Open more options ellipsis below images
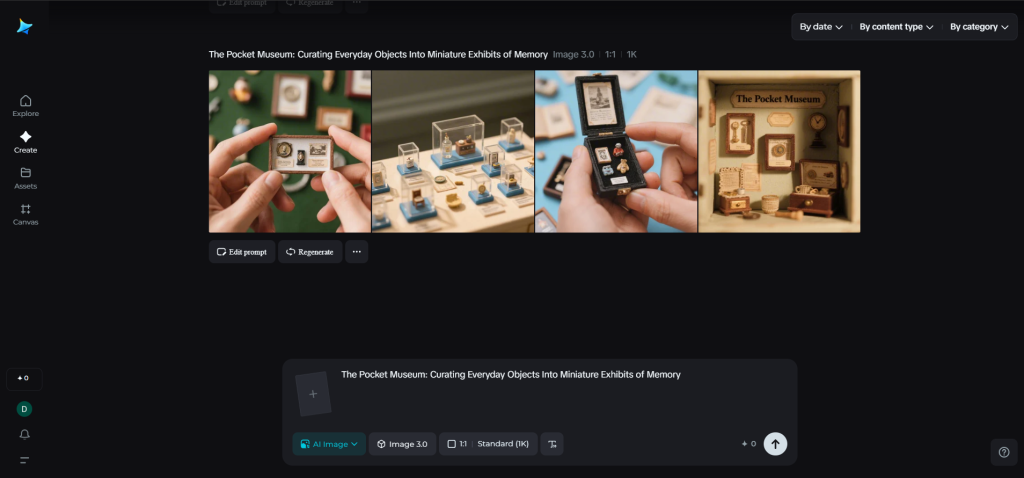Viewport: 1024px width, 478px height. tap(357, 252)
